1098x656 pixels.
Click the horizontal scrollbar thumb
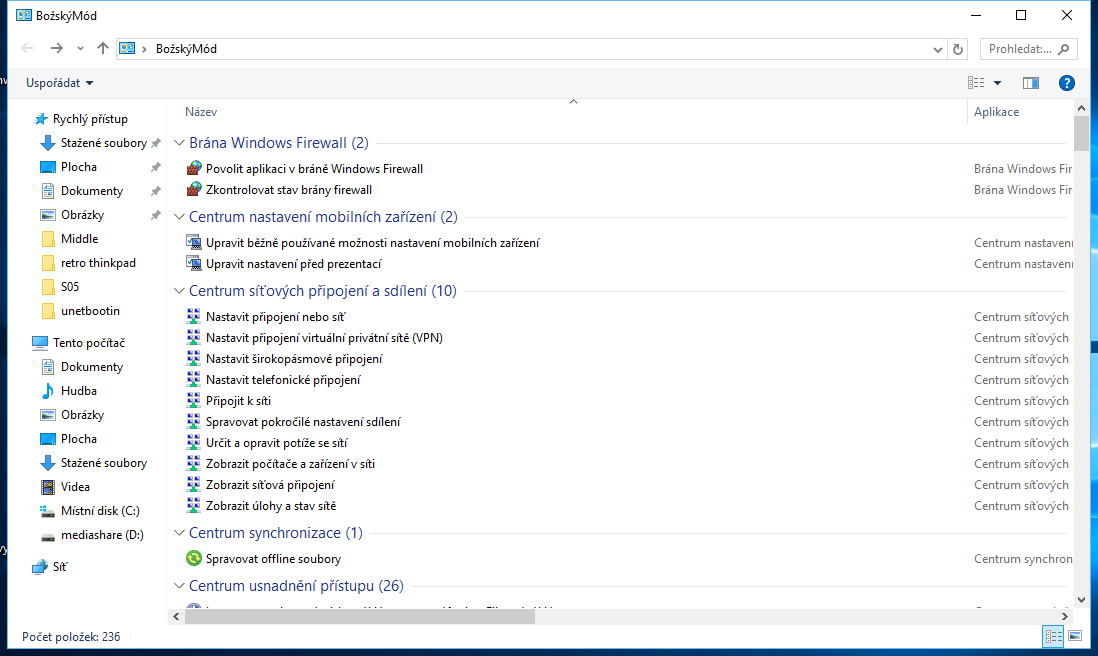tap(360, 617)
